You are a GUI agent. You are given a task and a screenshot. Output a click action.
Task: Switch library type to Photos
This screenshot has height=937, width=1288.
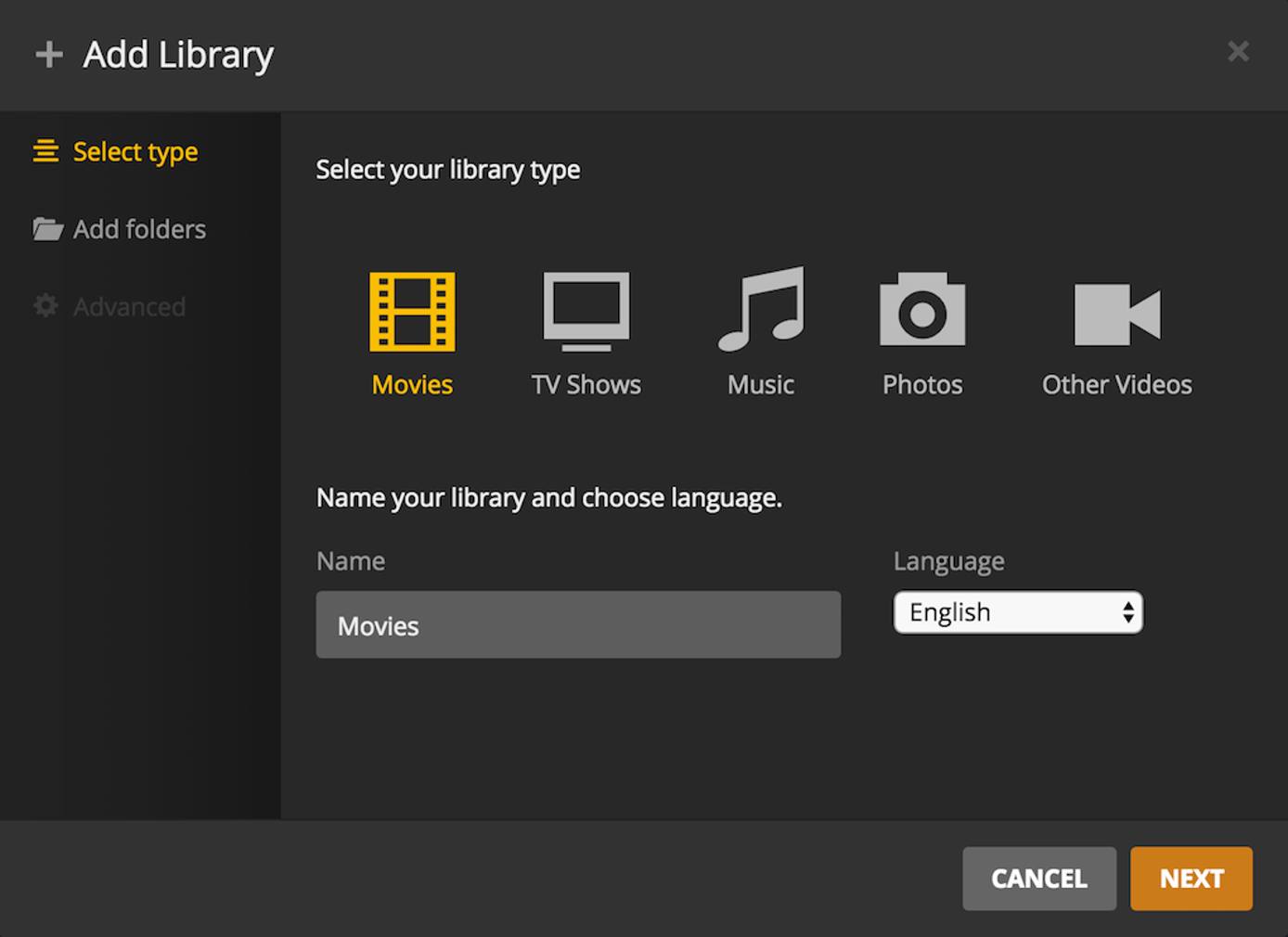921,334
